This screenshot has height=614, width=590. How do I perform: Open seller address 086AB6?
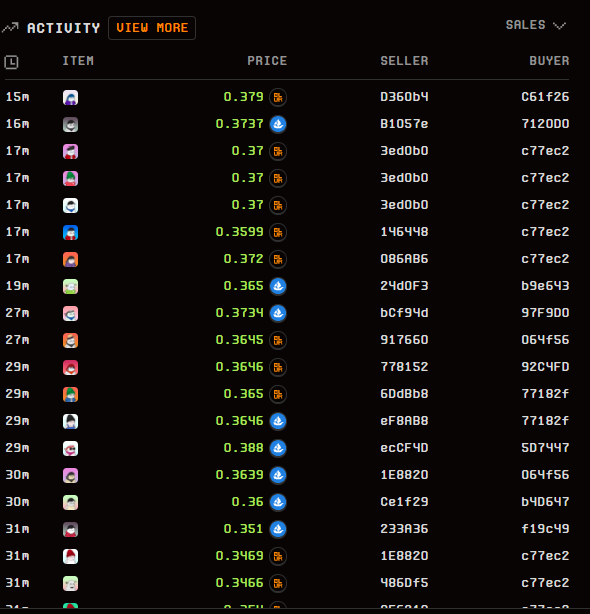pyautogui.click(x=404, y=259)
